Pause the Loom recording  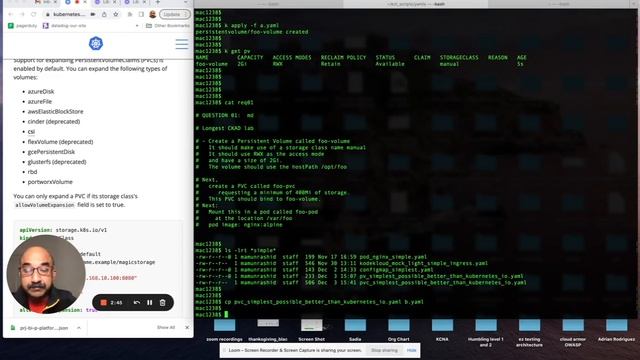click(150, 302)
